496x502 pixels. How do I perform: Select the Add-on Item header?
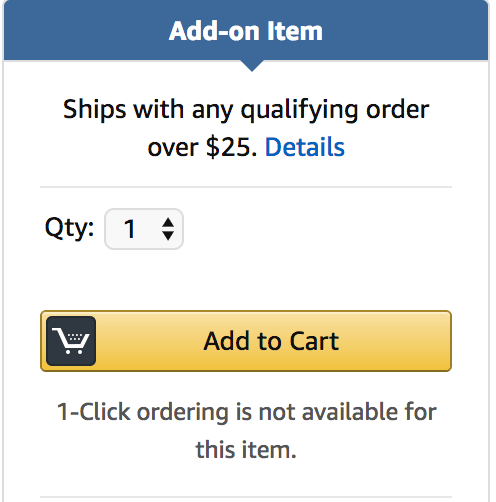click(246, 31)
